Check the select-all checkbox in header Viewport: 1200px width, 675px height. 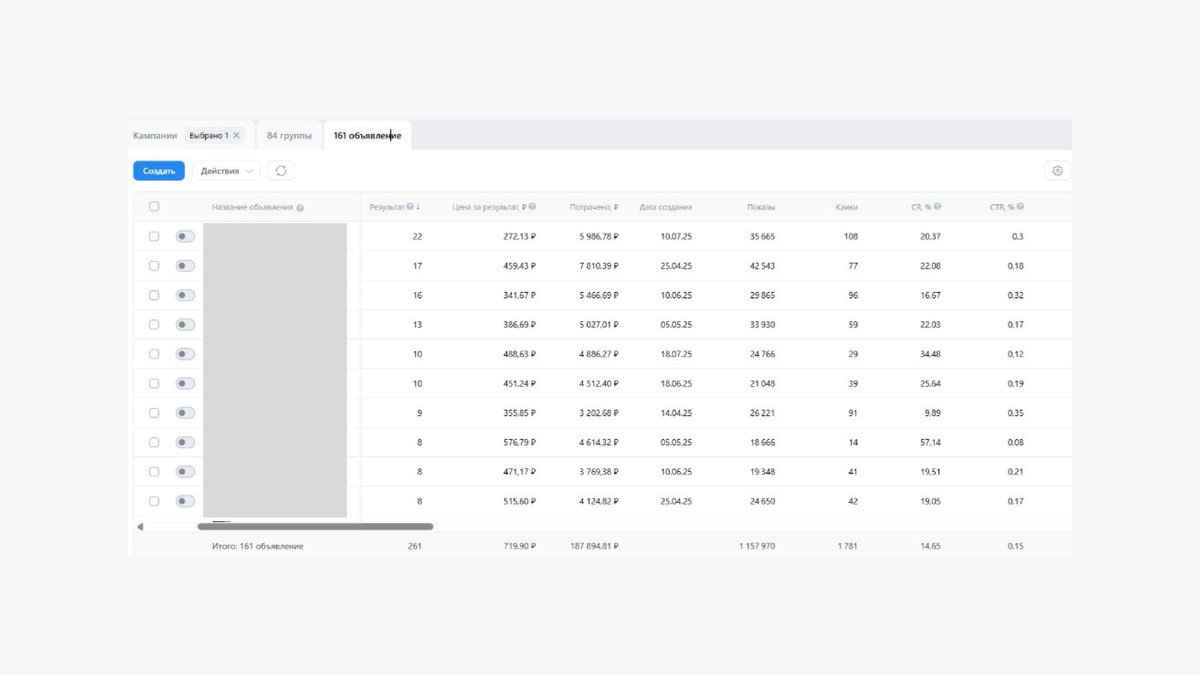tap(154, 207)
